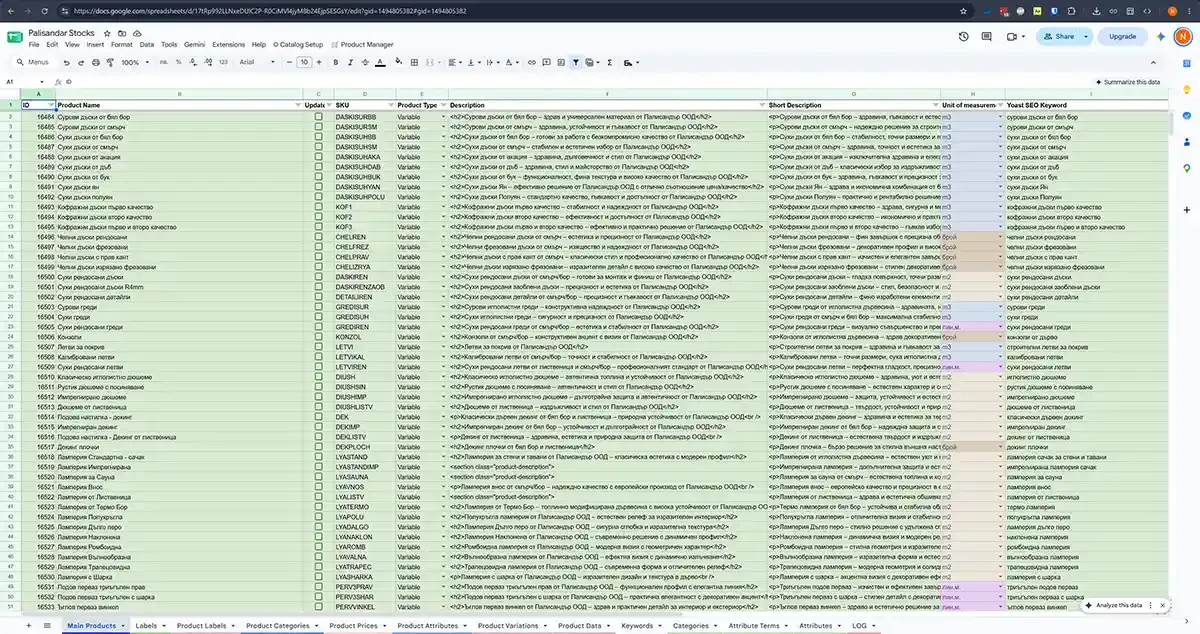Click the Undo icon in toolbar

[x=66, y=62]
